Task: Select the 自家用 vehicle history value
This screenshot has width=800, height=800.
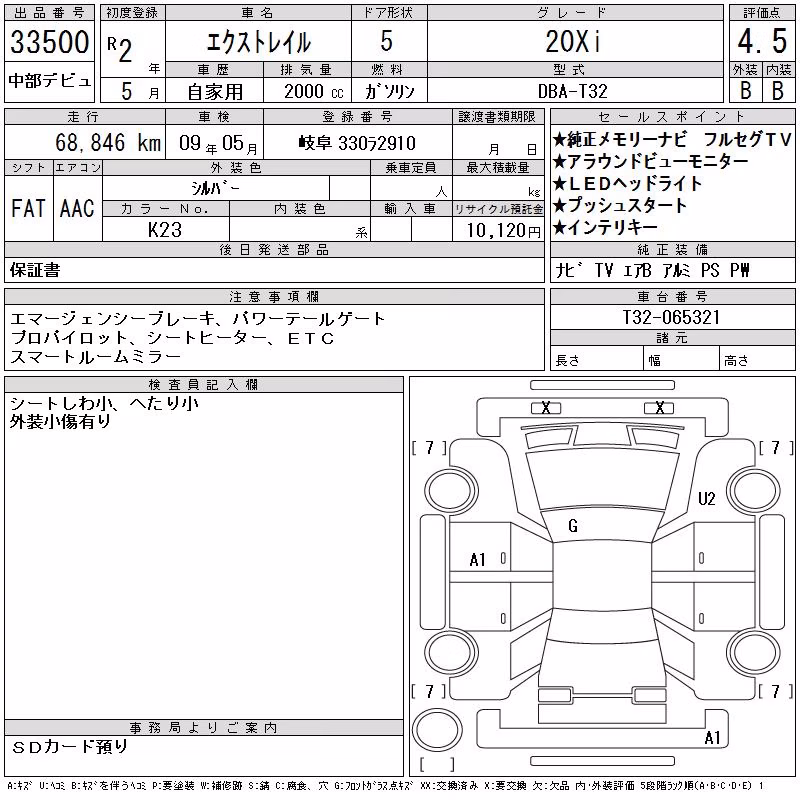Action: click(215, 92)
